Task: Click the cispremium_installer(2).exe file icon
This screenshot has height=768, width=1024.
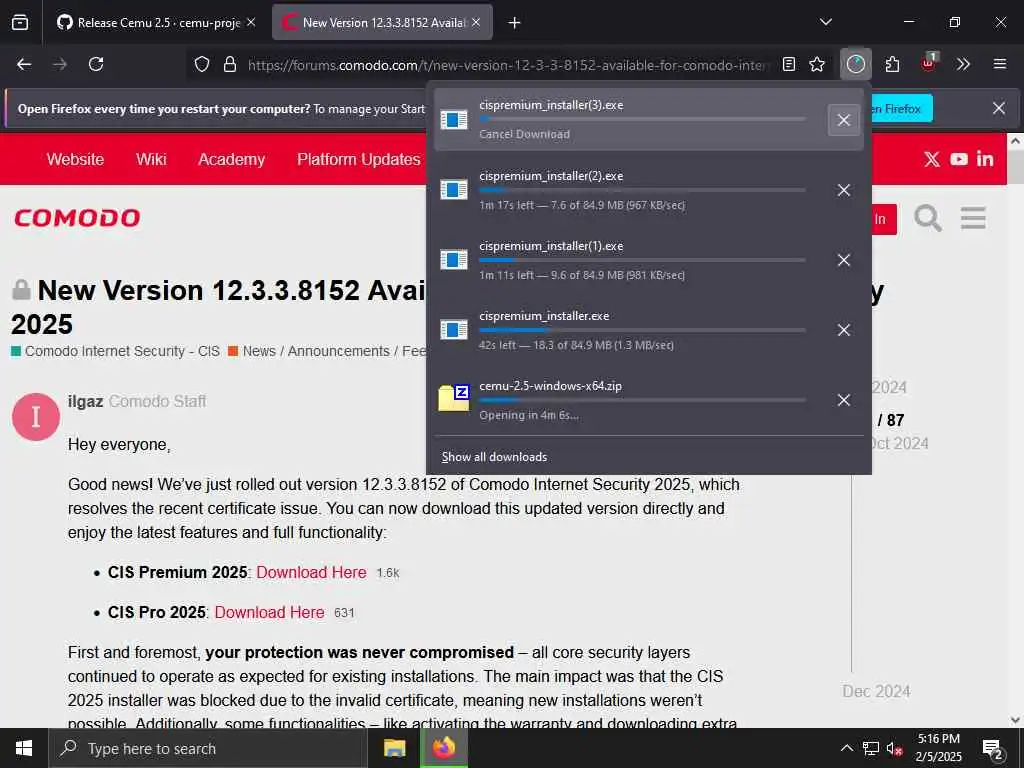Action: 454,189
